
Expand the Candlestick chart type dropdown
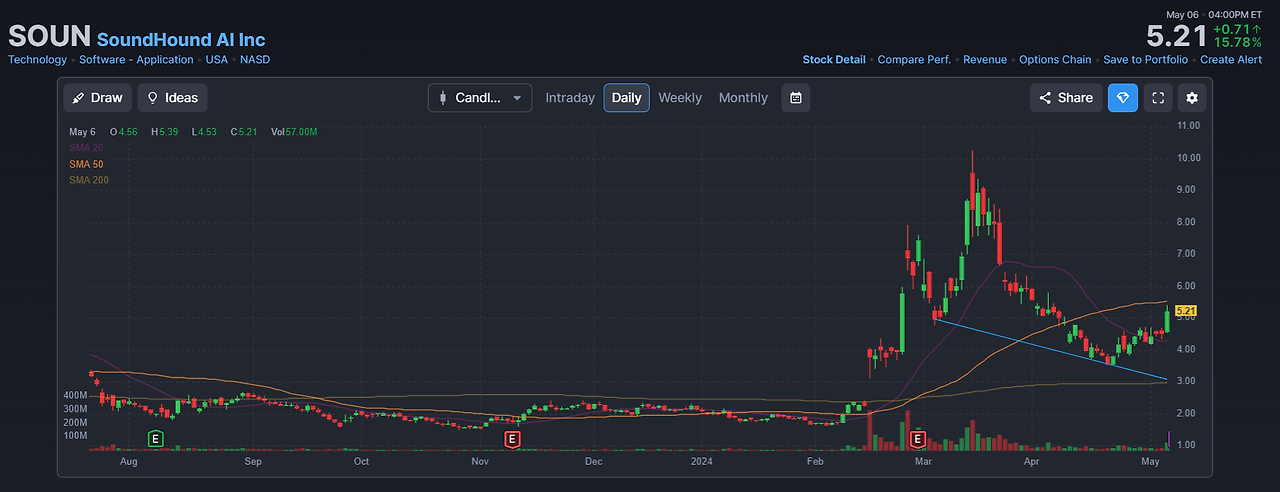[480, 97]
